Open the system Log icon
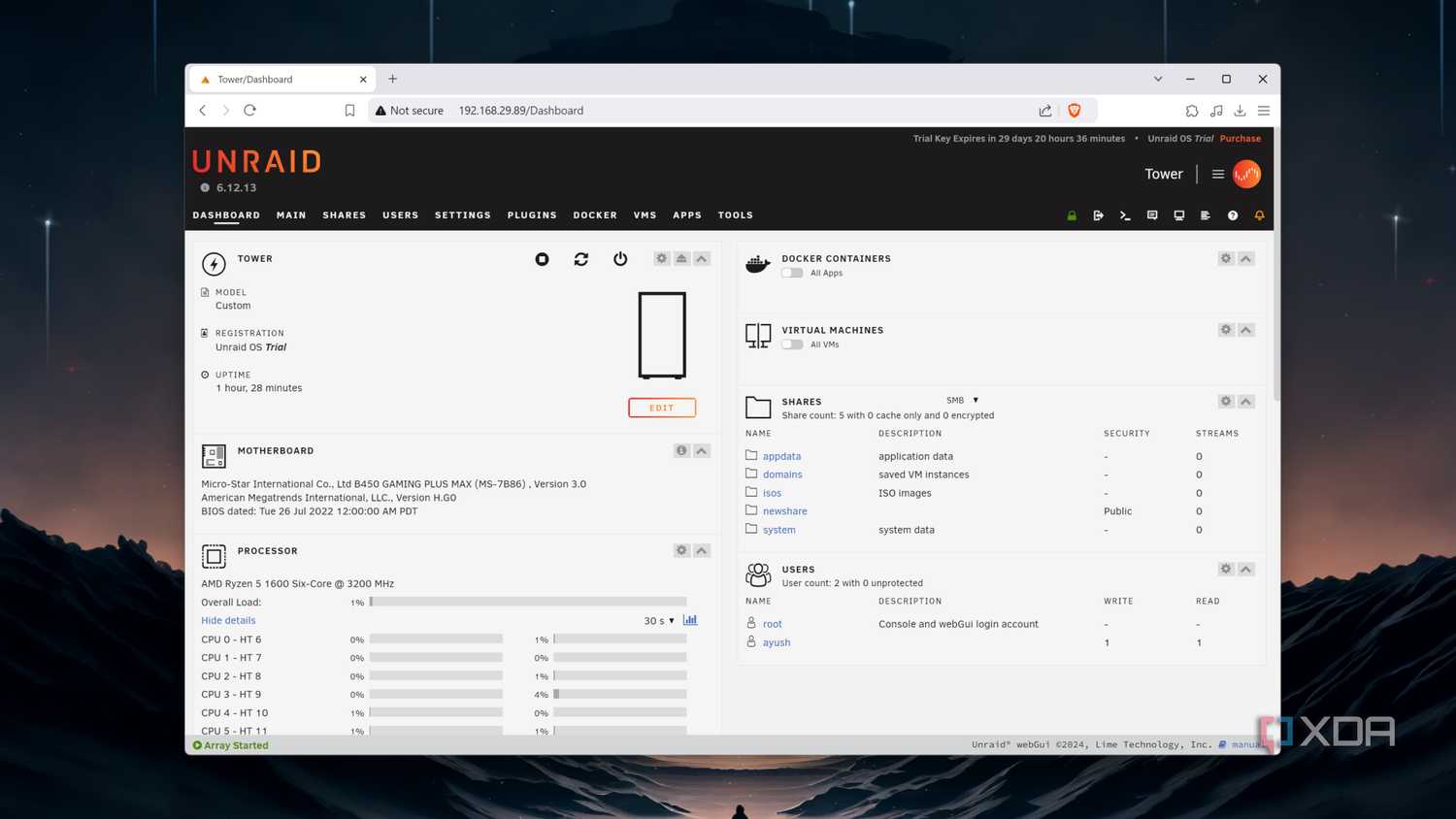 click(x=1206, y=215)
